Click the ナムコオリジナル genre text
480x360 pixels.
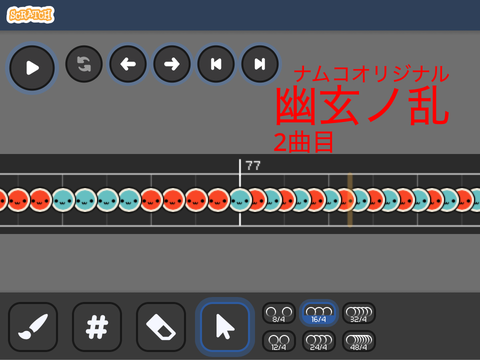pyautogui.click(x=372, y=74)
